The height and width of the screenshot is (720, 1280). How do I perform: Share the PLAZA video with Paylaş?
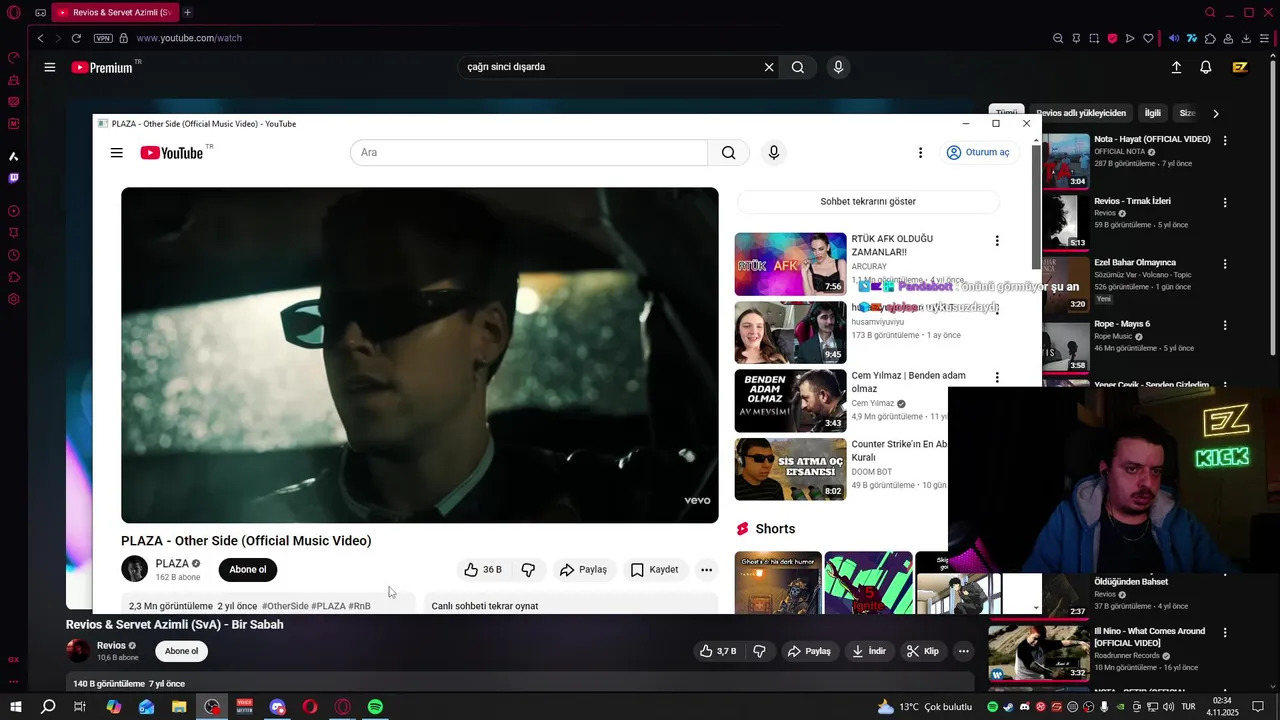tap(584, 570)
